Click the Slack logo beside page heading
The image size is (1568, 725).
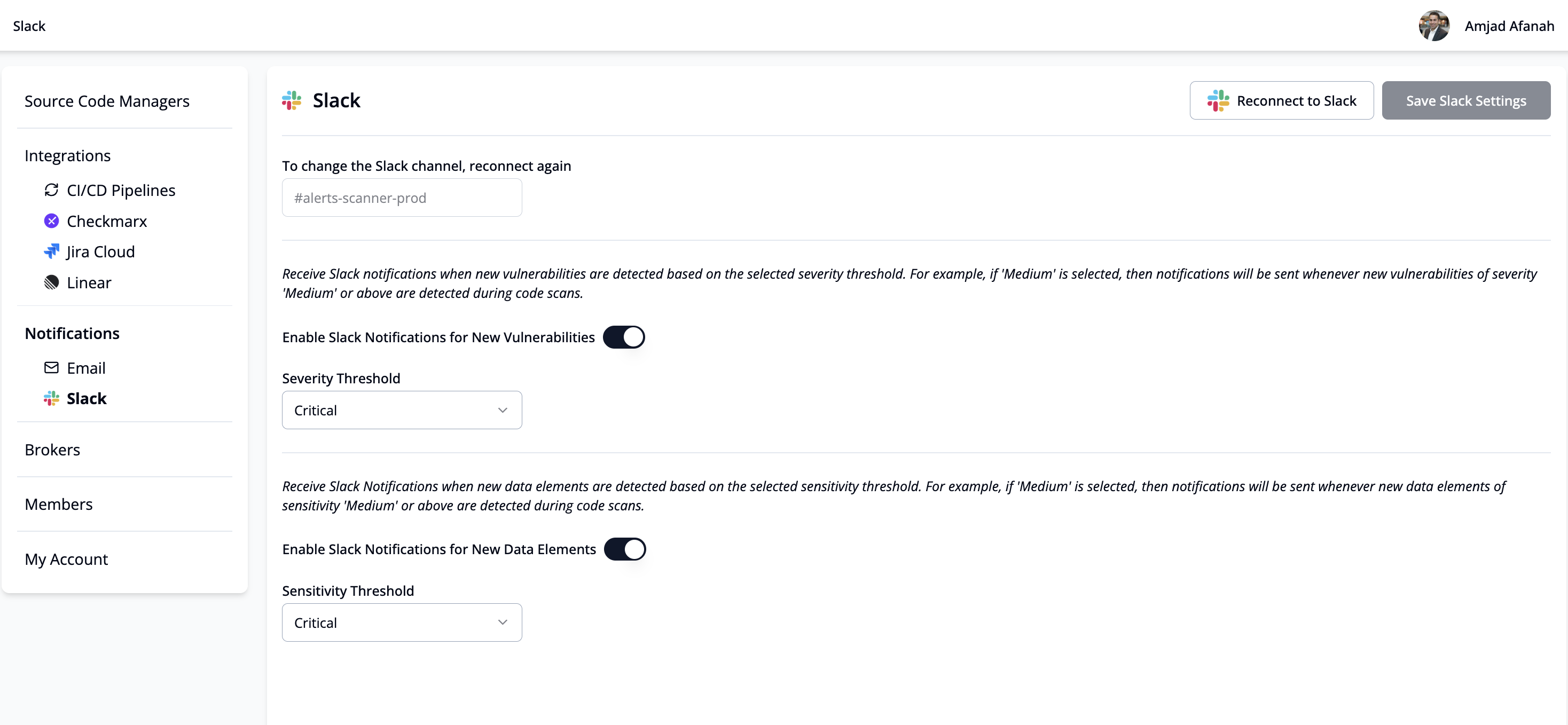click(x=292, y=100)
